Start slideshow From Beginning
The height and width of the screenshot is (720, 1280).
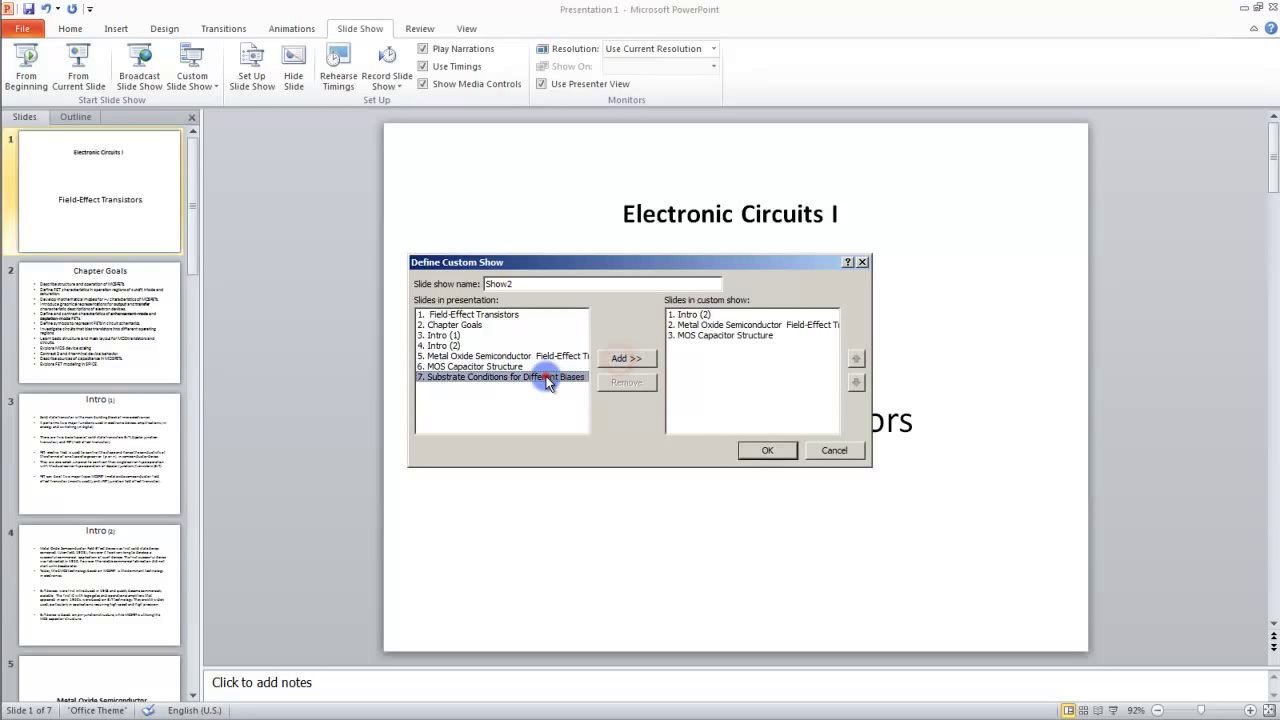point(26,67)
